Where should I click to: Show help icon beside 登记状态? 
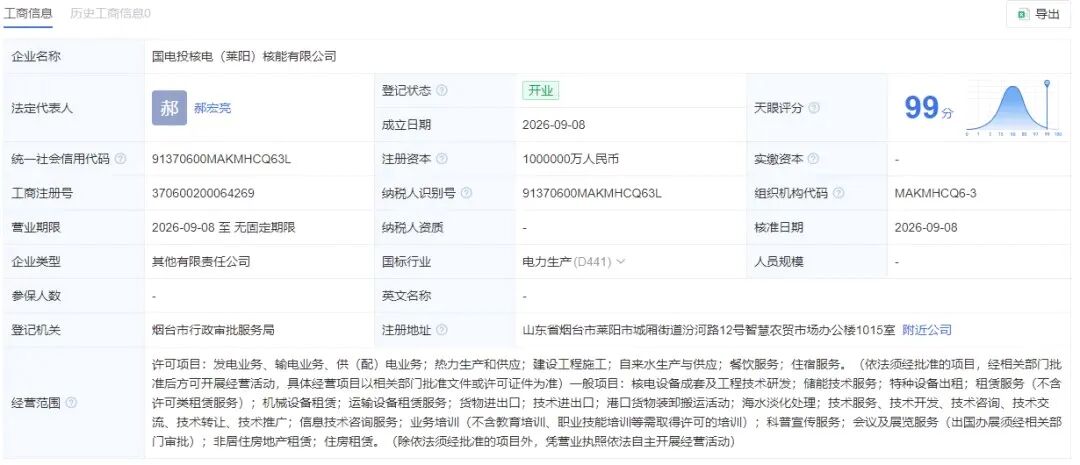click(442, 90)
